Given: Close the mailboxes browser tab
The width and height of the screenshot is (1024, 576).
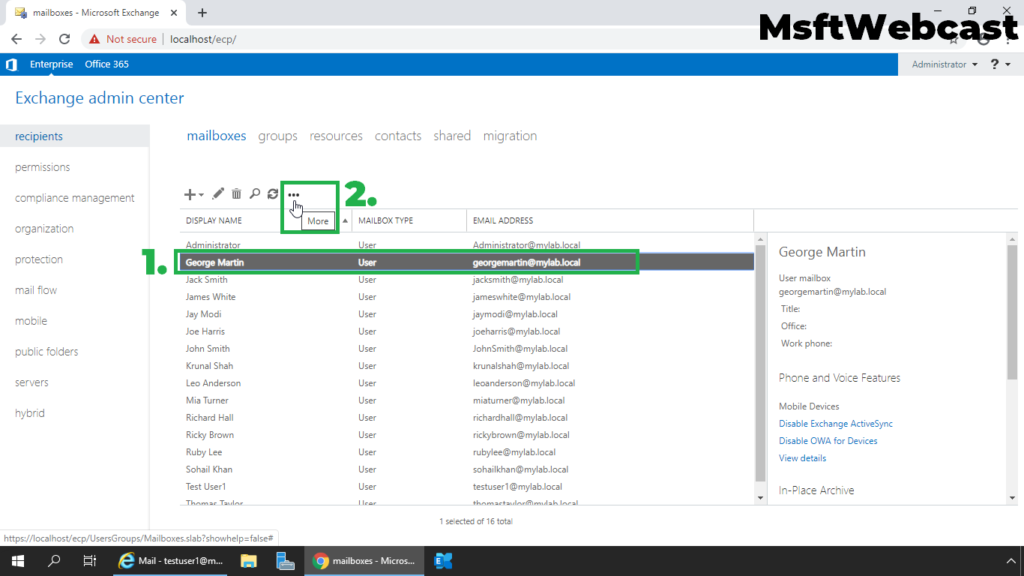Looking at the screenshot, I should [x=174, y=12].
